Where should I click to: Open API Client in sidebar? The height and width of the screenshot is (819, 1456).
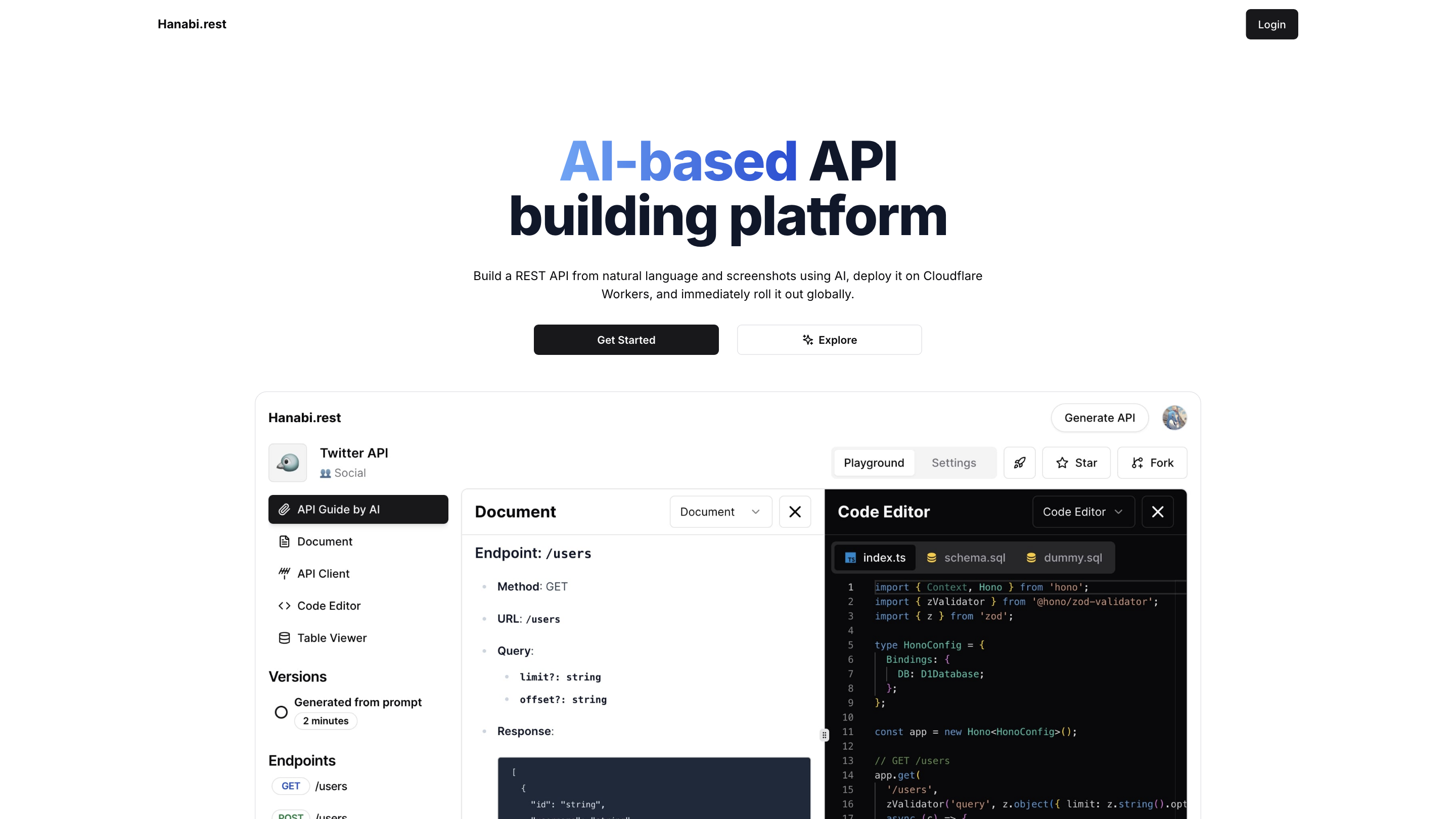pyautogui.click(x=323, y=574)
